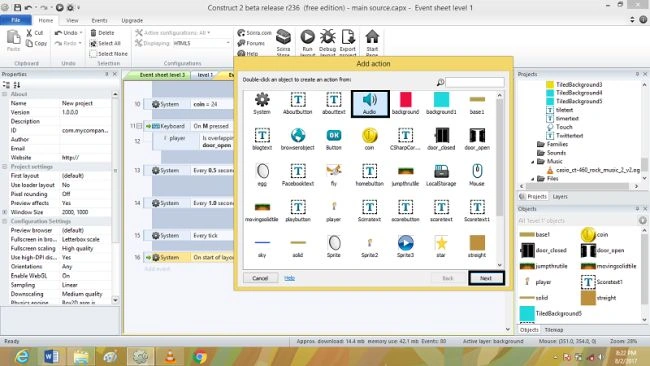The image size is (650, 366).
Task: Open the Help link in dialog
Action: click(x=289, y=278)
